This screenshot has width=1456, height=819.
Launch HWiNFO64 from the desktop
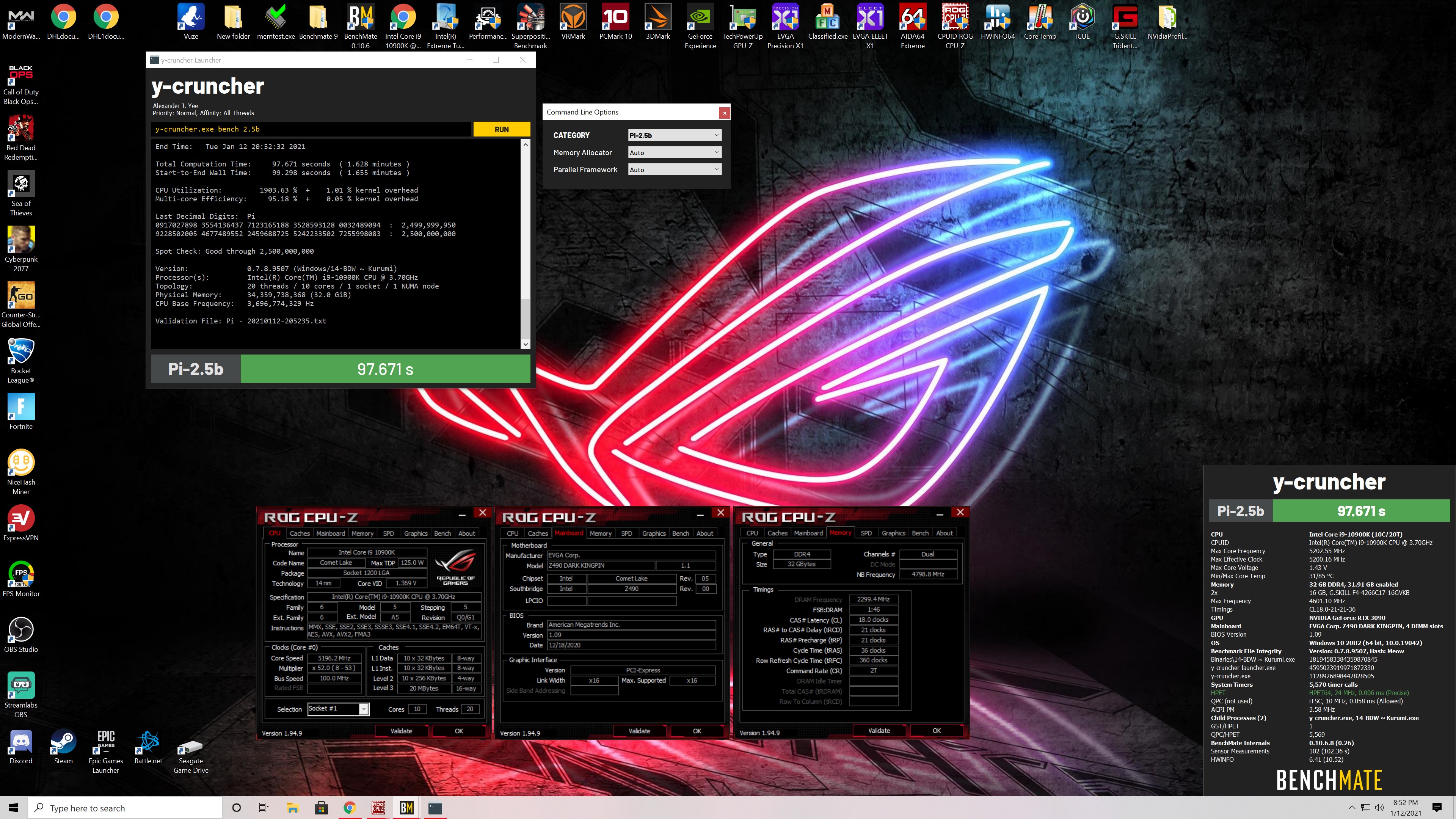[998, 22]
